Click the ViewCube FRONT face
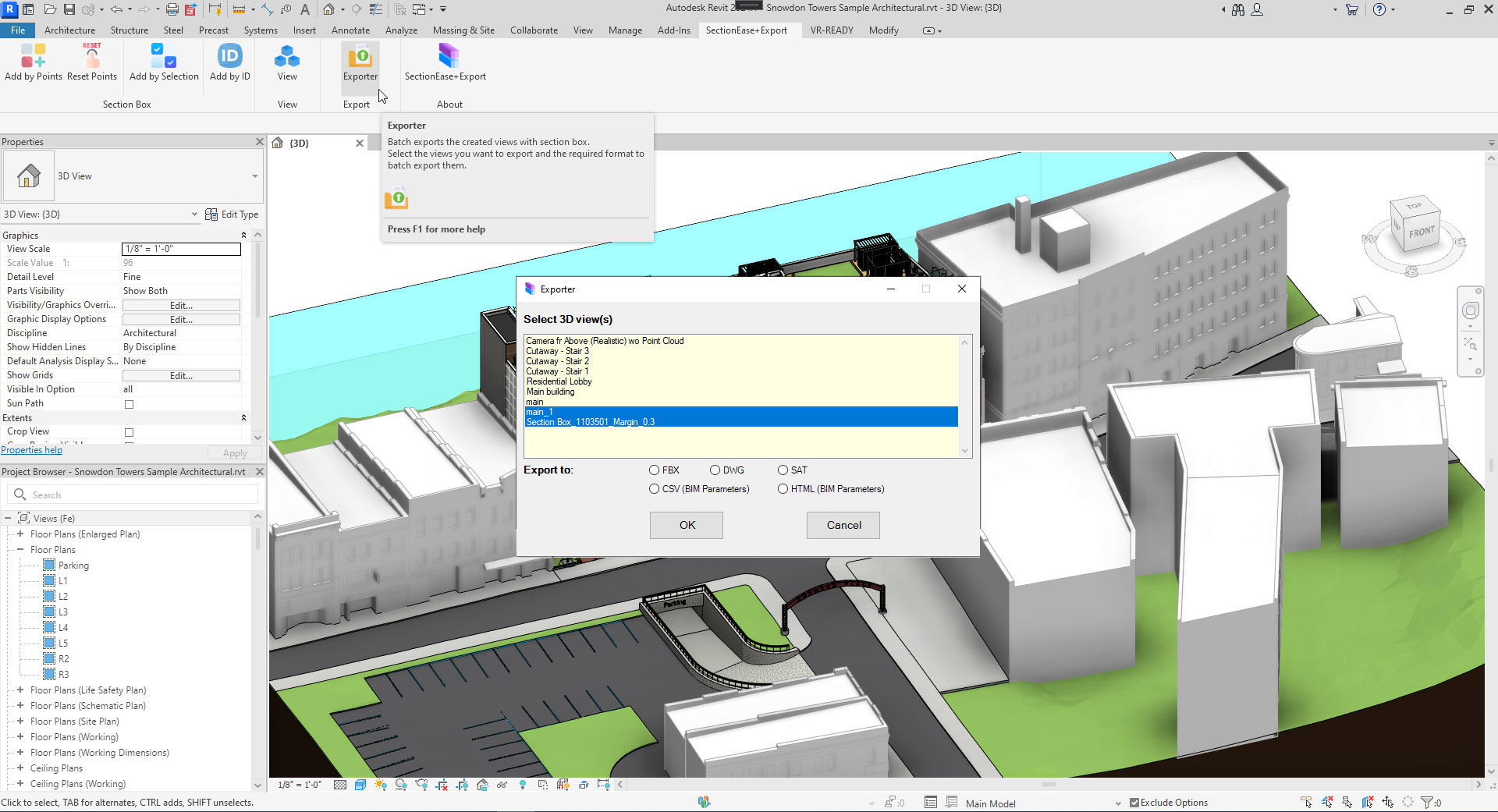 point(1422,232)
